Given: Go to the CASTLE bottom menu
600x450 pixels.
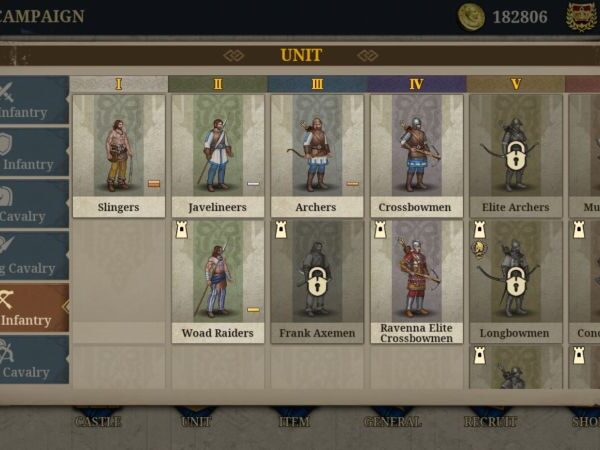Looking at the screenshot, I should coord(98,421).
